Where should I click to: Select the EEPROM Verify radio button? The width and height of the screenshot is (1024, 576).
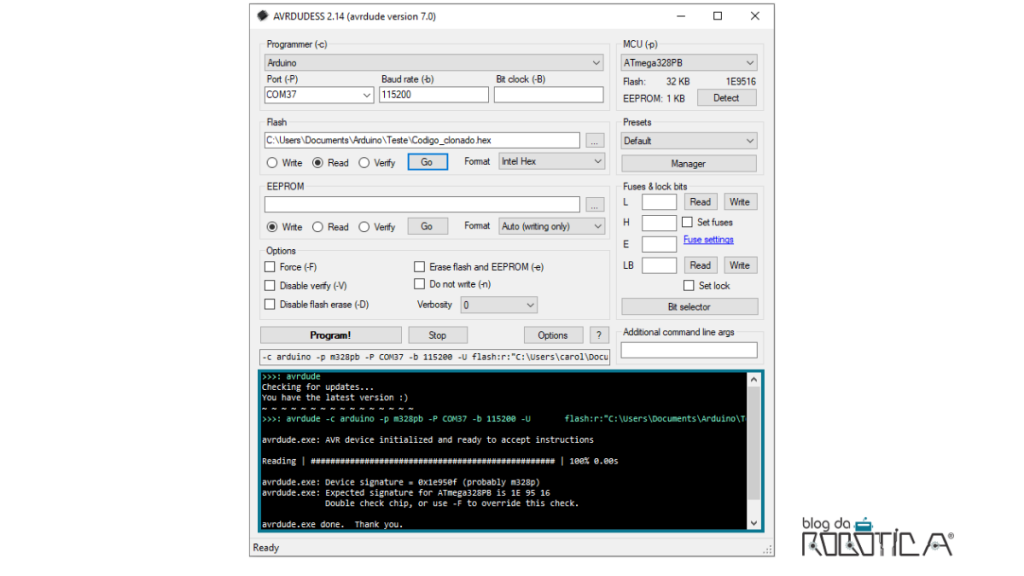pos(364,227)
